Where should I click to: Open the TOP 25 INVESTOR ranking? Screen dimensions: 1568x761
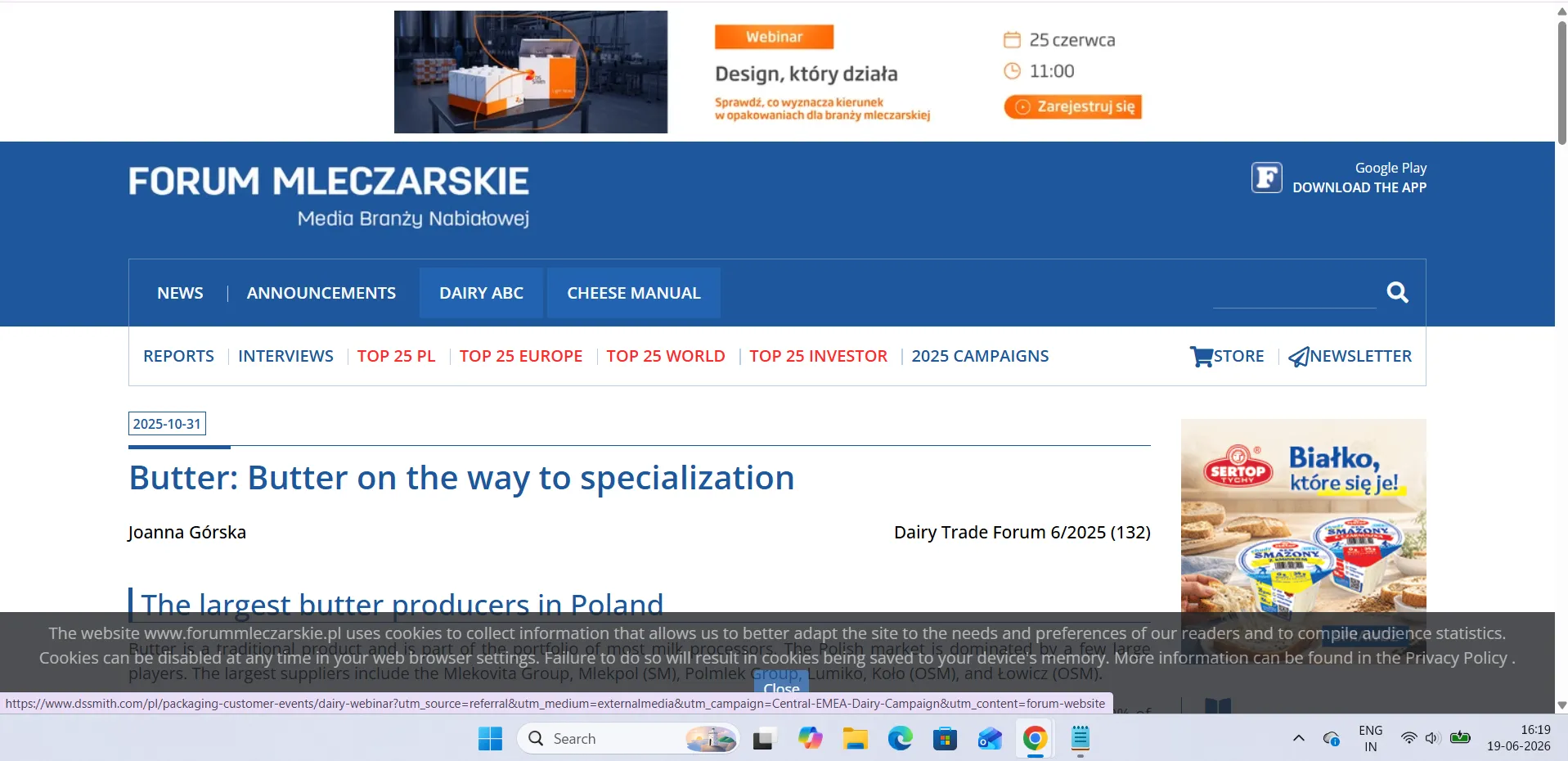point(818,356)
